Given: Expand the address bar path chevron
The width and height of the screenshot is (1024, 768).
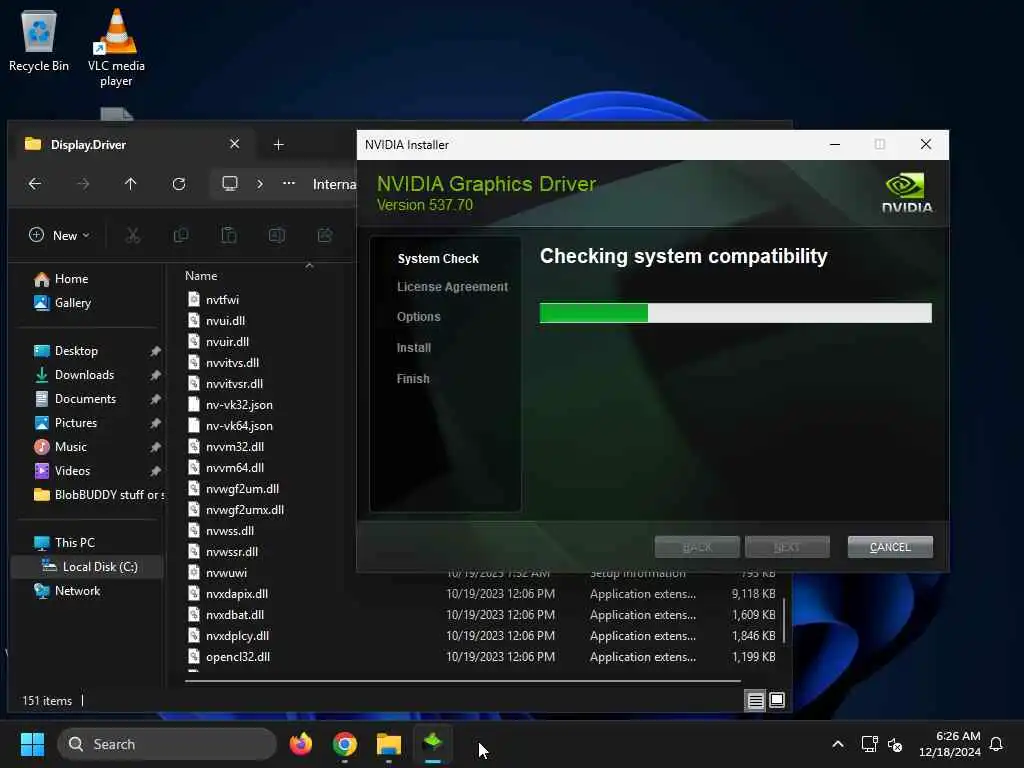Looking at the screenshot, I should [x=260, y=184].
